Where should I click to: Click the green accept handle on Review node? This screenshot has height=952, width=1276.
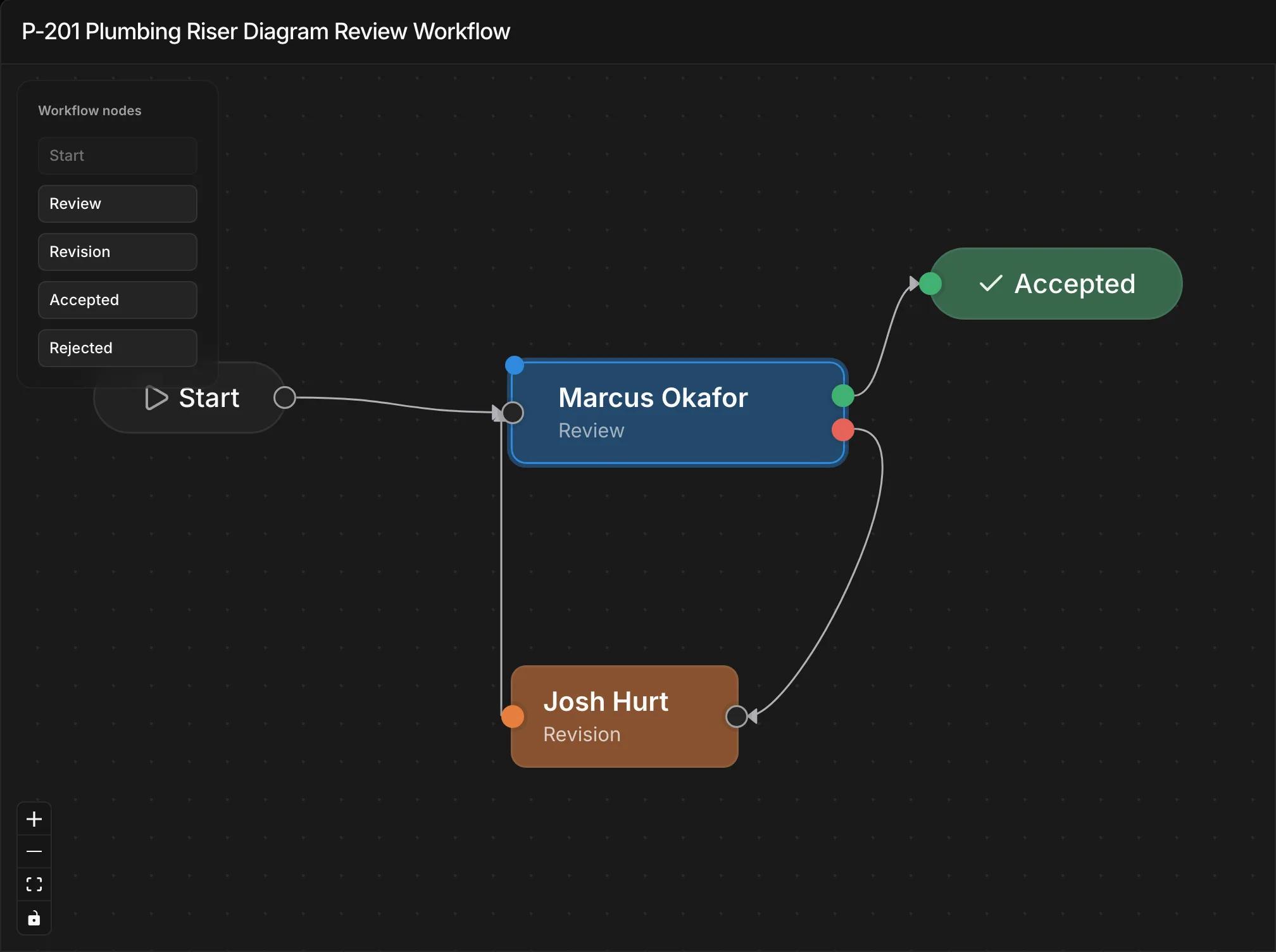[843, 396]
